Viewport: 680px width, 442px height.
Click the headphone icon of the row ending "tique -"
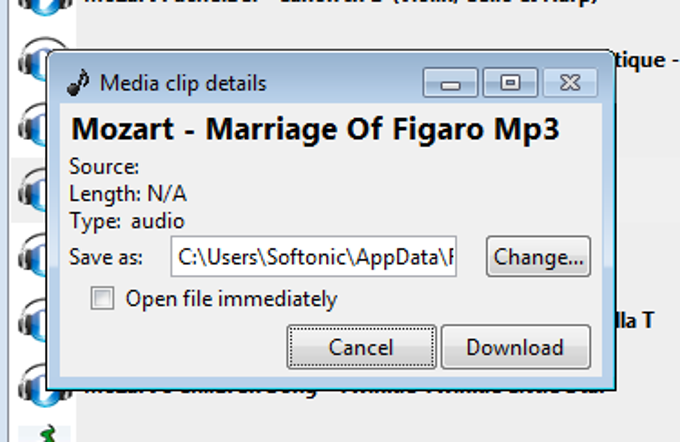[x=33, y=59]
